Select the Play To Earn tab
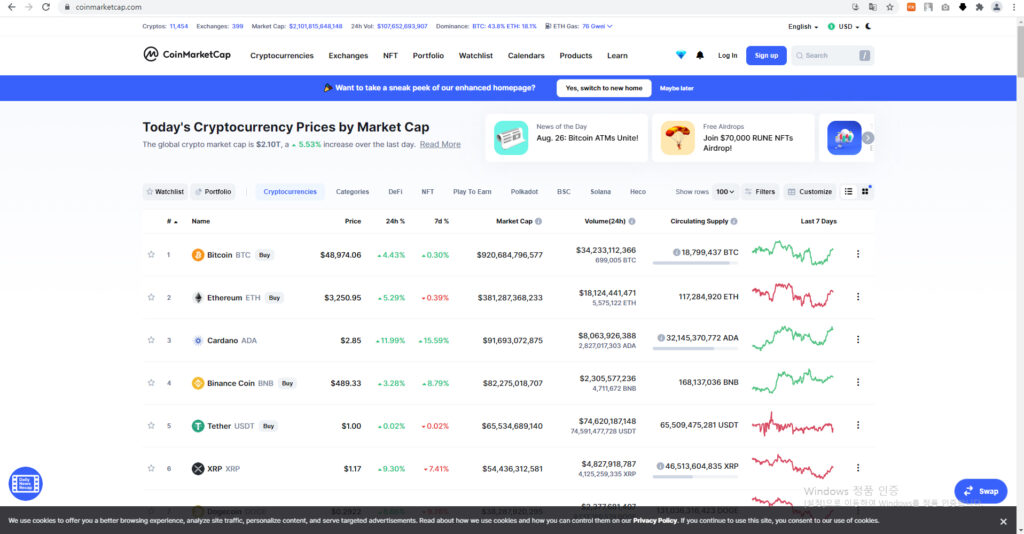 tap(472, 192)
